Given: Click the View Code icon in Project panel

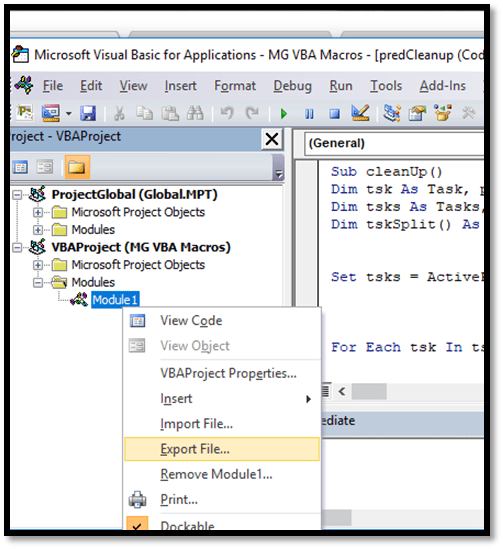Looking at the screenshot, I should [20, 167].
